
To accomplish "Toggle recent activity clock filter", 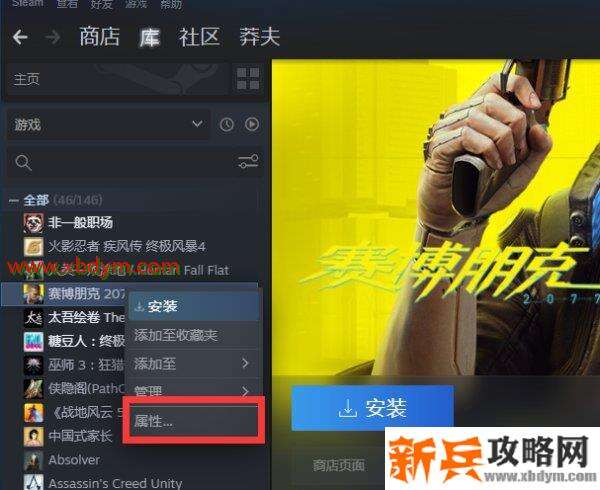I will click(227, 125).
